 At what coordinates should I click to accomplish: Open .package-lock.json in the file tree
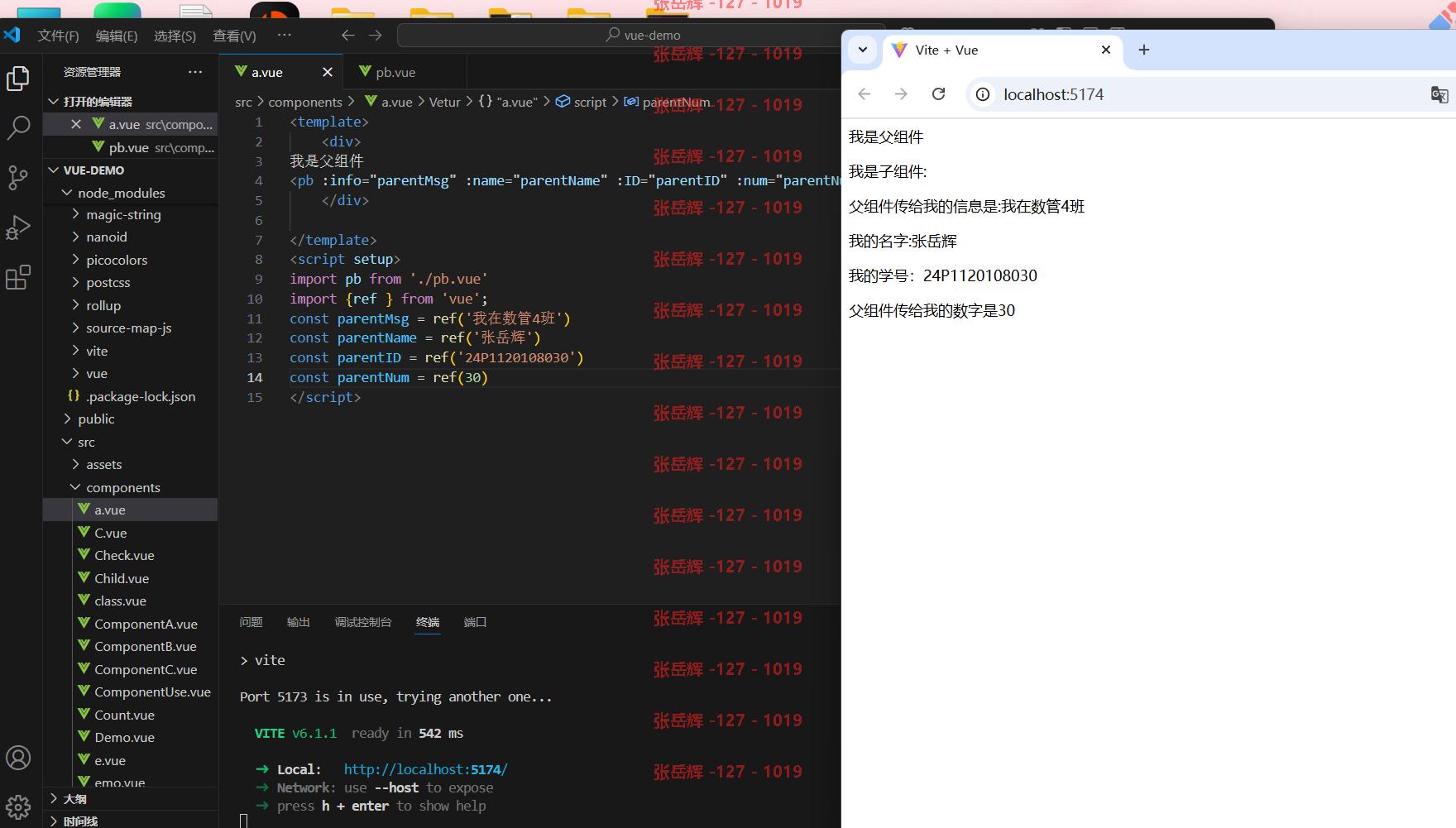tap(141, 396)
